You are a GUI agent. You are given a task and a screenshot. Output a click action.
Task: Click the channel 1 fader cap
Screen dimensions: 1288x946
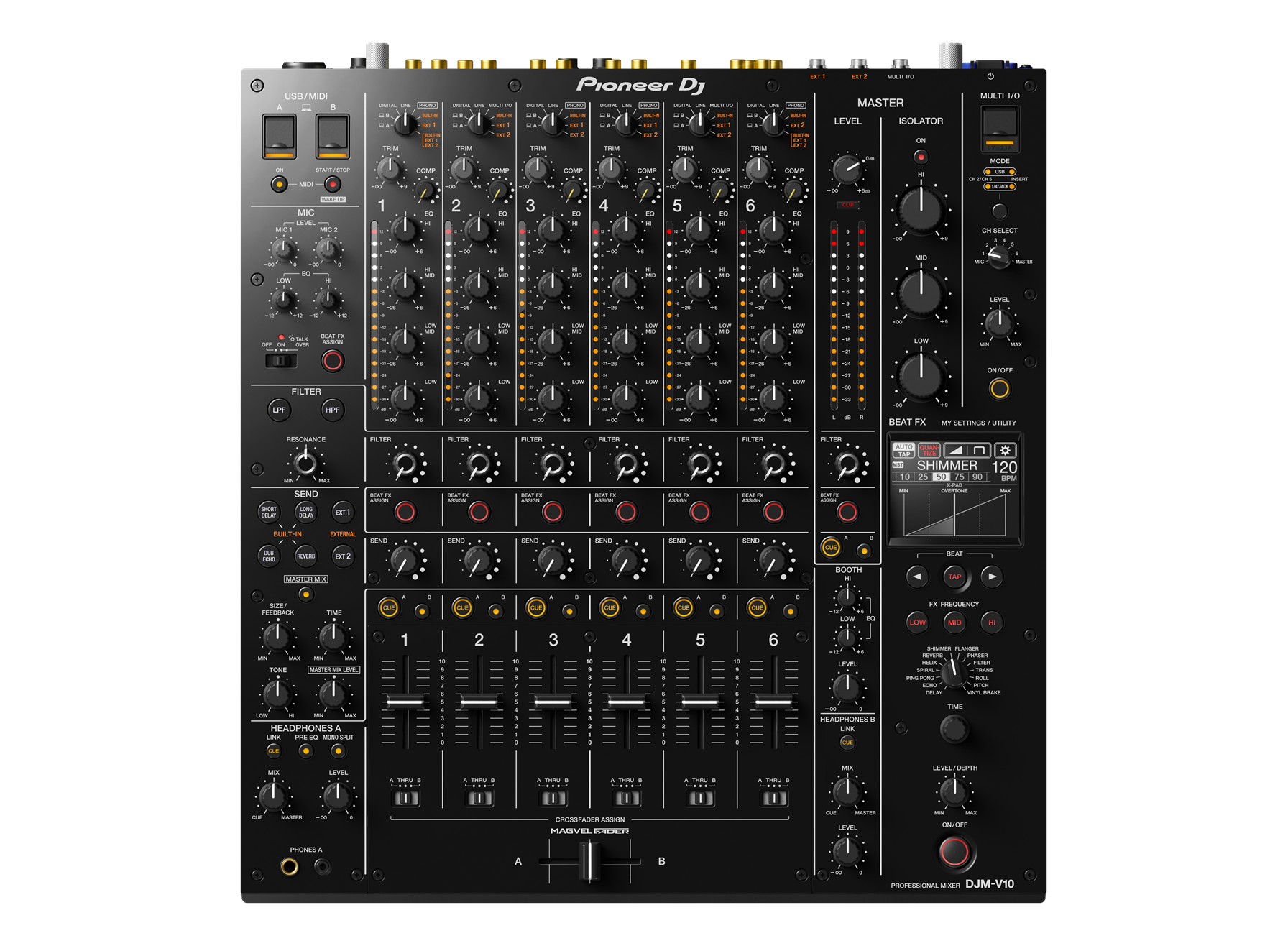click(405, 701)
